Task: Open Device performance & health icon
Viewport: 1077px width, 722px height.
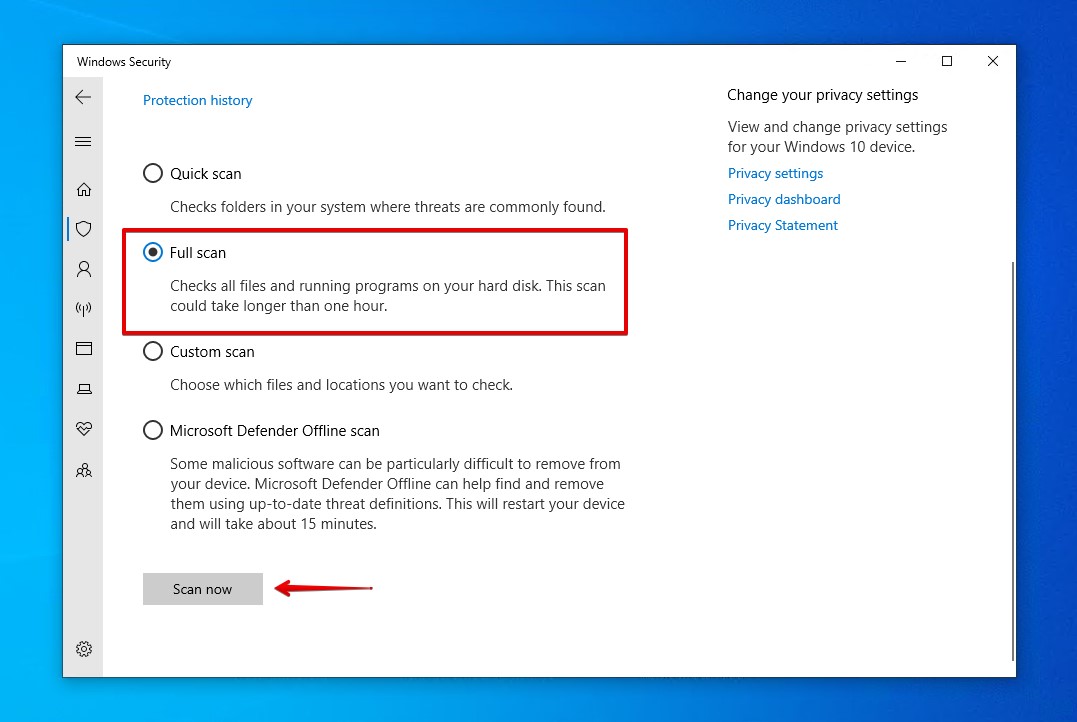Action: [x=83, y=428]
